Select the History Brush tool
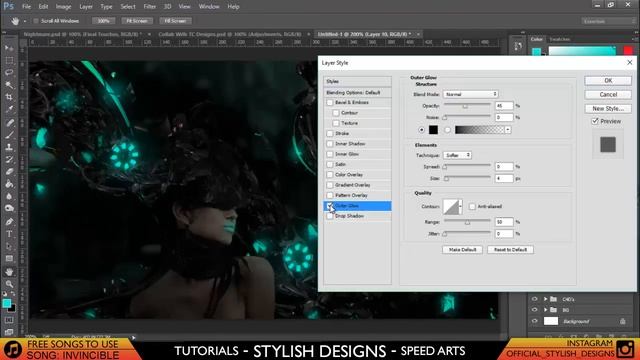The width and height of the screenshot is (640, 360). [x=9, y=159]
